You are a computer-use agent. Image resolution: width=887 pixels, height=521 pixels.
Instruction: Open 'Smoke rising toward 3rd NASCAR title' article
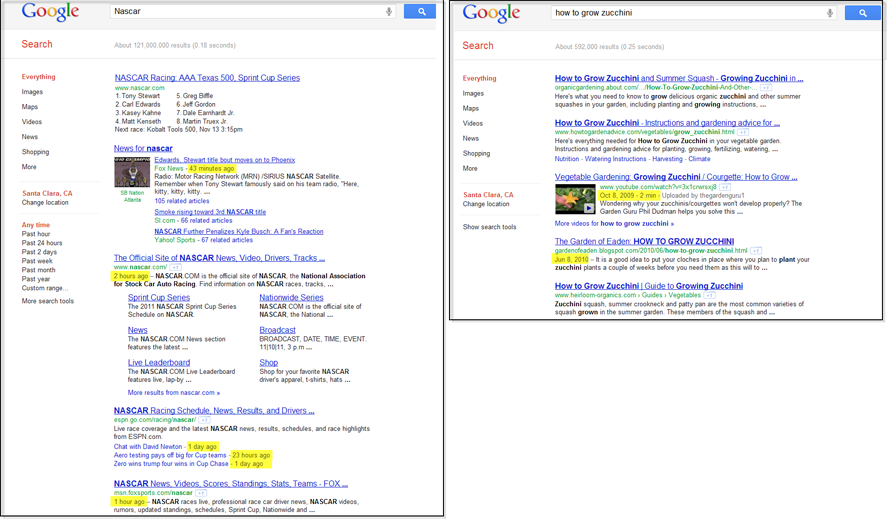210,212
